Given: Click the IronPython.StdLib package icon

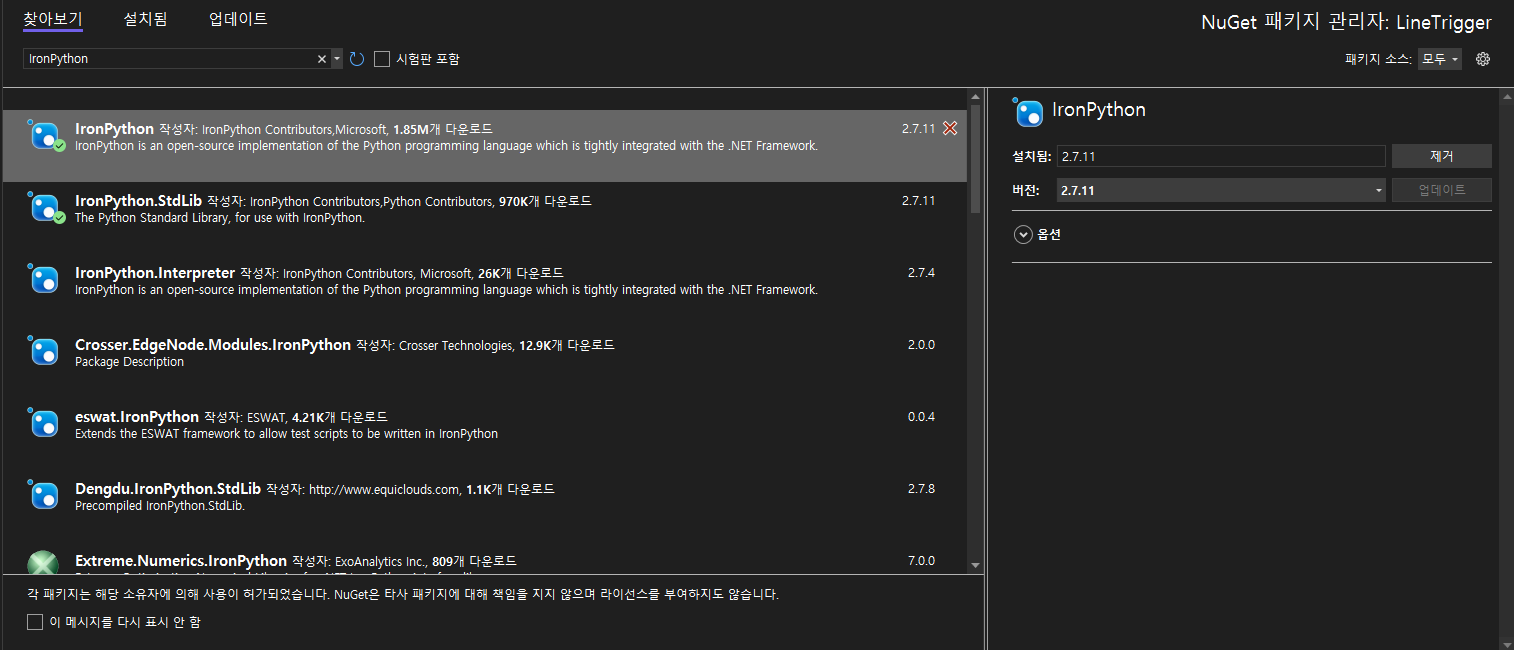Looking at the screenshot, I should (45, 208).
